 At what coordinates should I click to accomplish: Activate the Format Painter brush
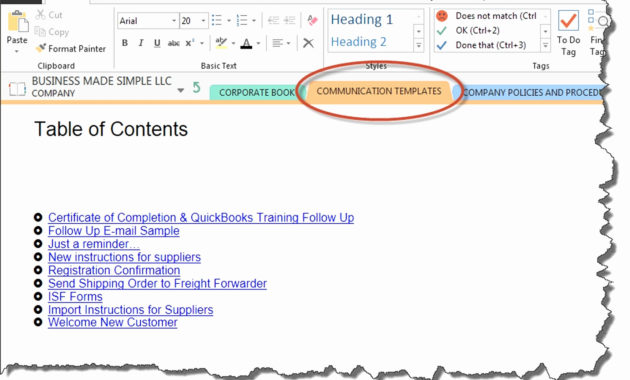click(71, 49)
